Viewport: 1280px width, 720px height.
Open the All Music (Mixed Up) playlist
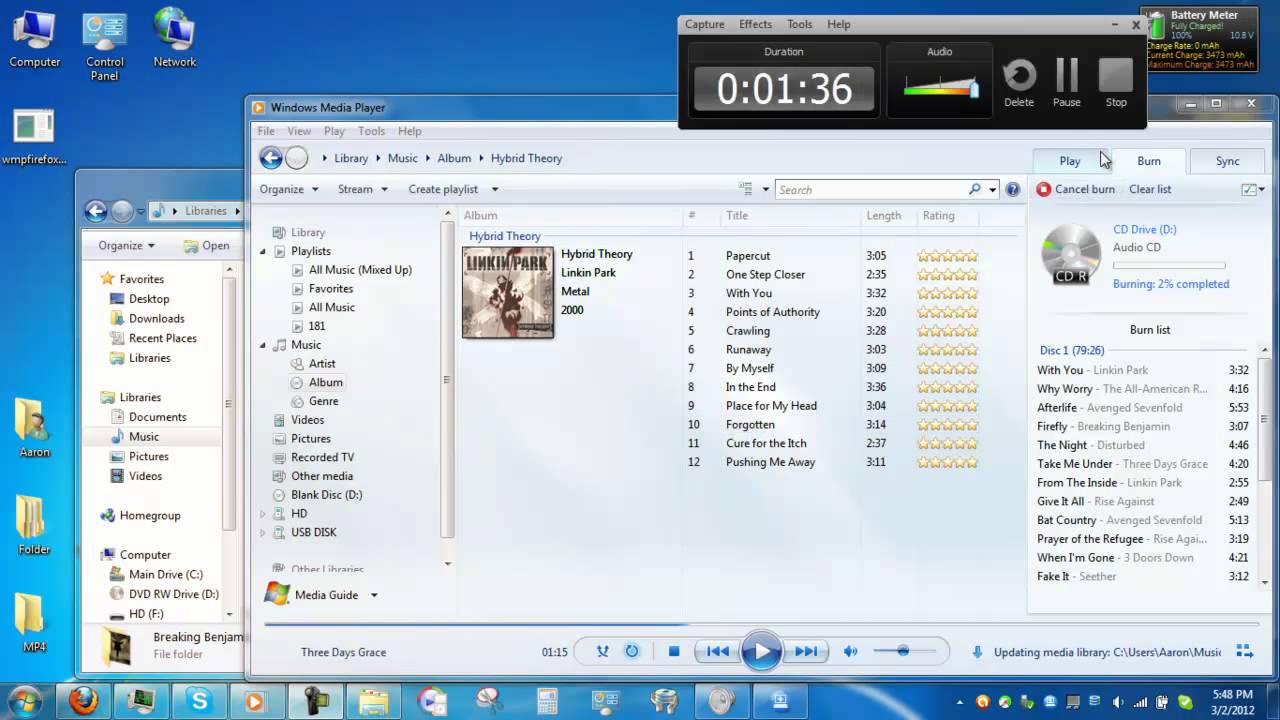point(360,270)
